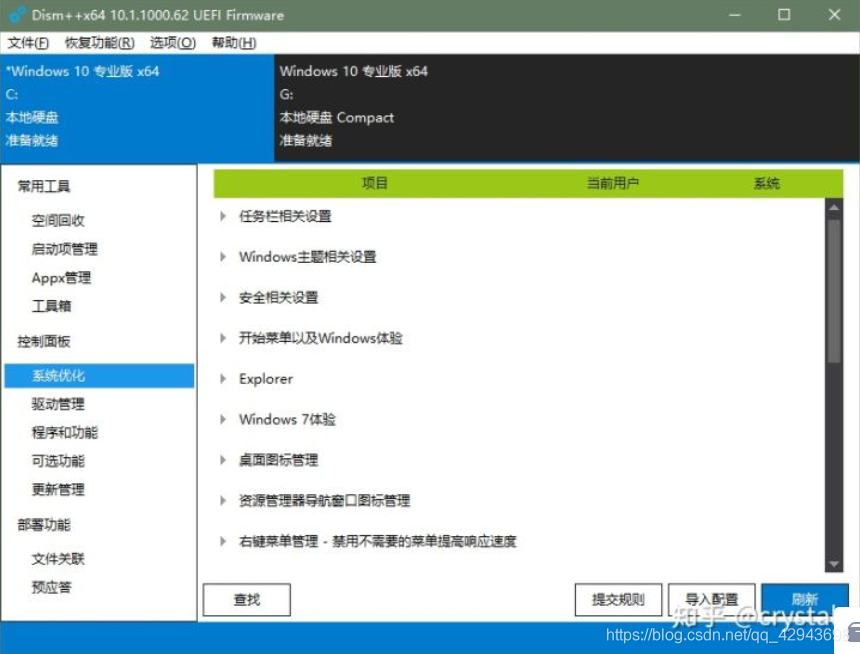Expand 右键菜单管理 arrow
This screenshot has height=654, width=860.
pos(223,541)
